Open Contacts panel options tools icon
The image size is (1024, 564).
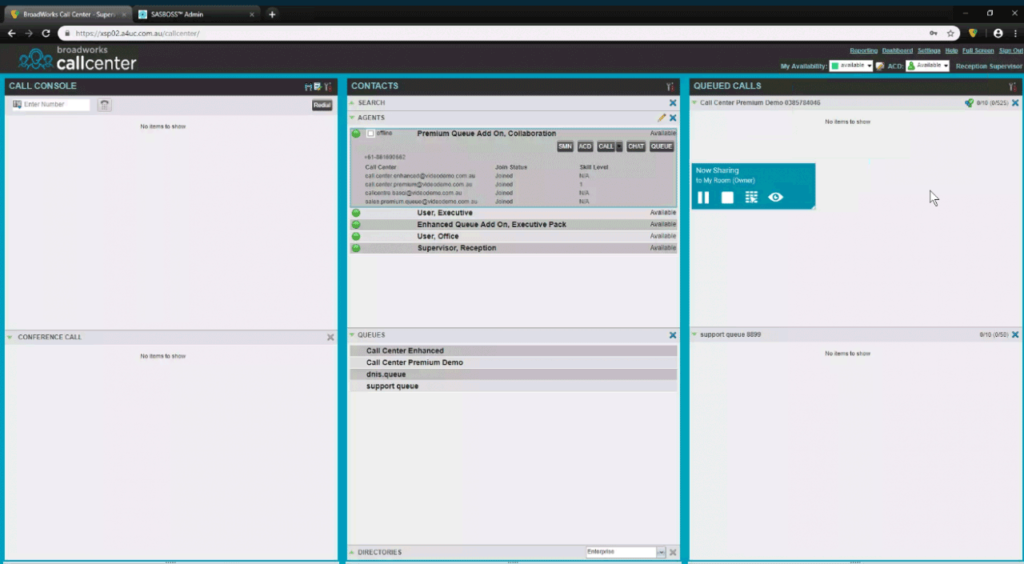click(670, 87)
